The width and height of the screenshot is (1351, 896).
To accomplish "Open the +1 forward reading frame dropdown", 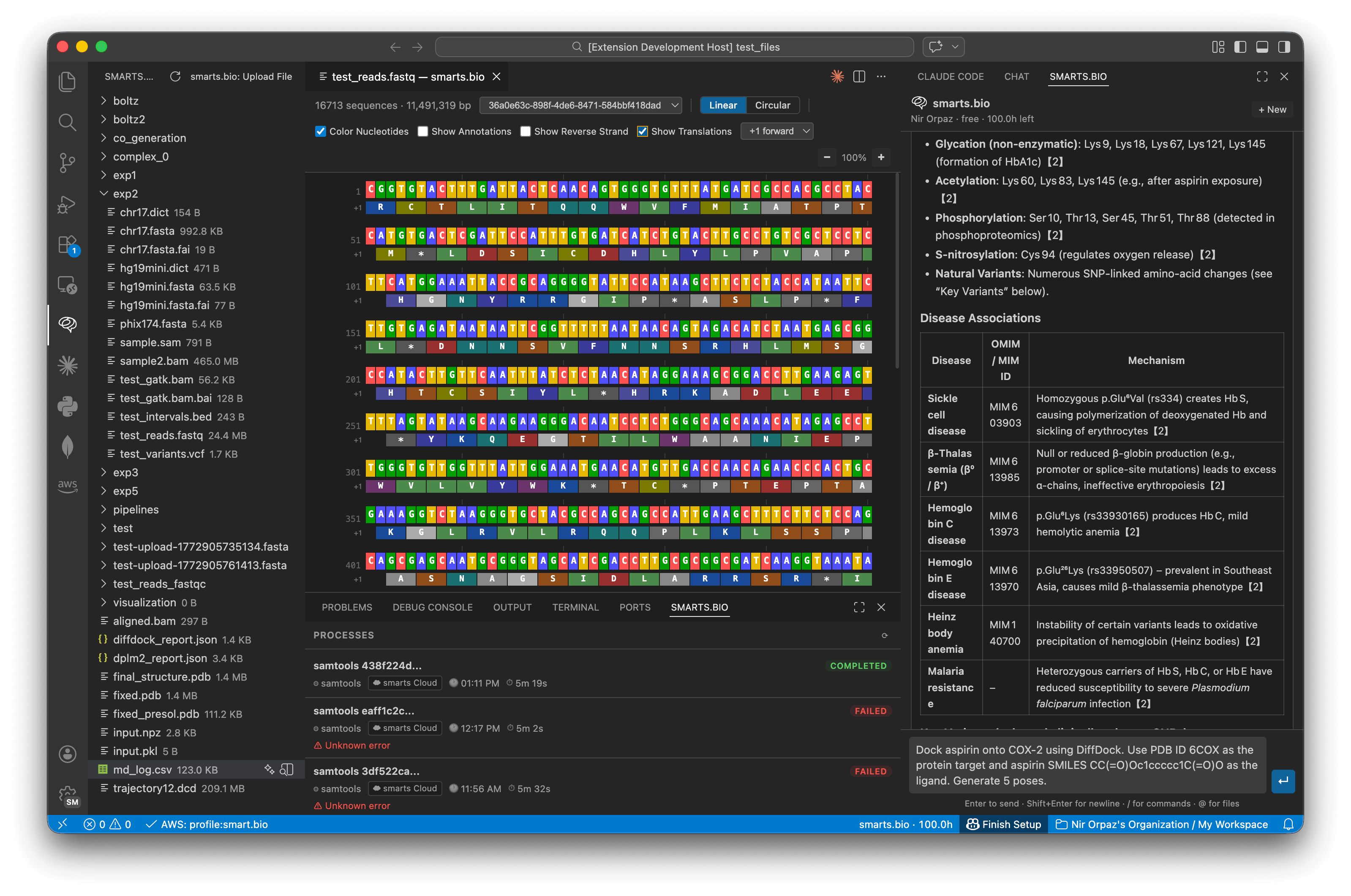I will (x=776, y=131).
